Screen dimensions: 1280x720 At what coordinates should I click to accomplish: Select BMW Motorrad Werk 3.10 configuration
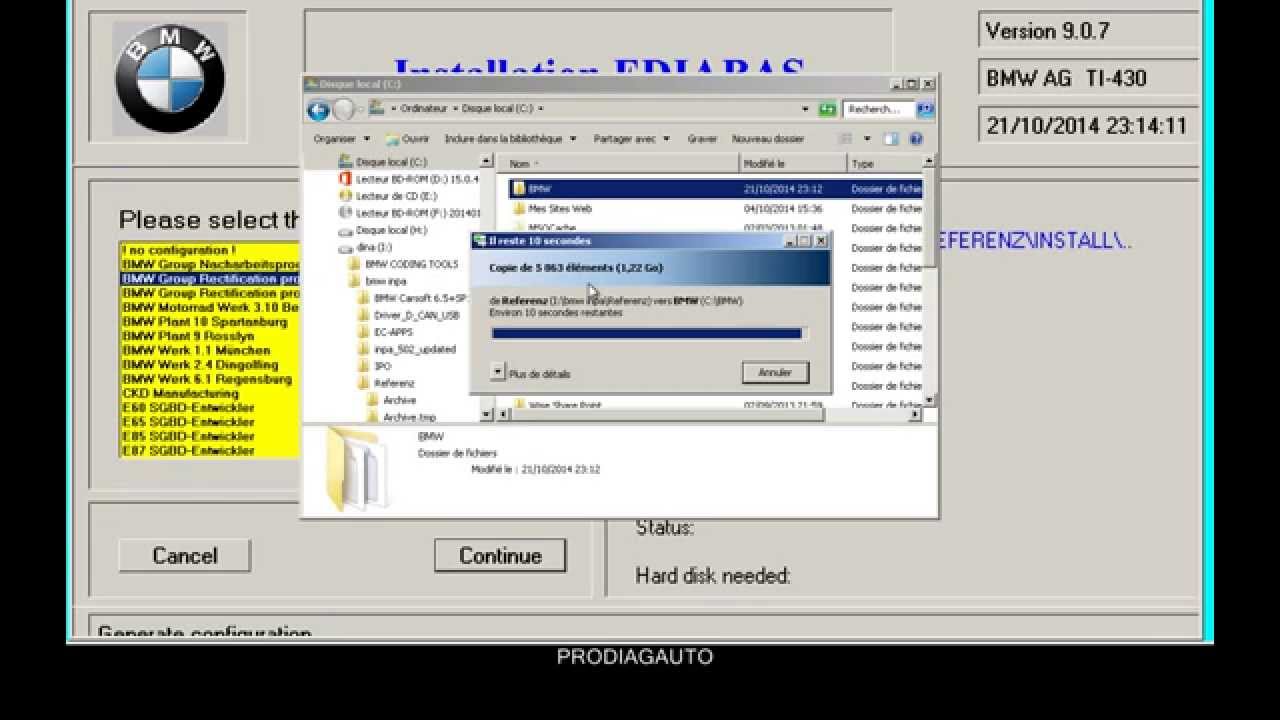pos(210,308)
